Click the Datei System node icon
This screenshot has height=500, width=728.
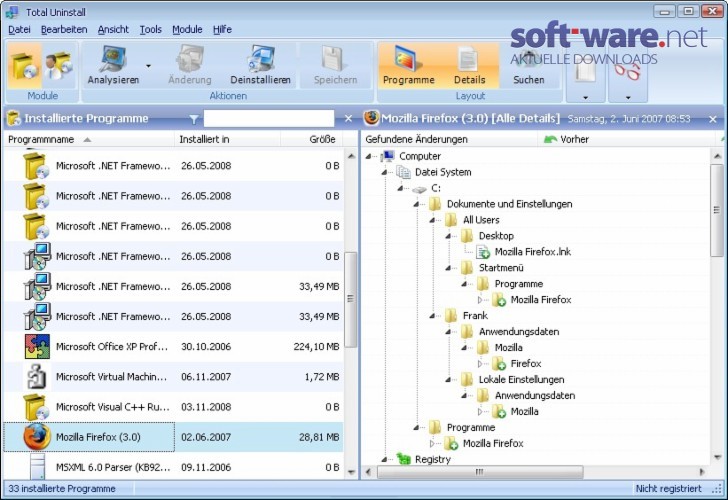point(403,172)
